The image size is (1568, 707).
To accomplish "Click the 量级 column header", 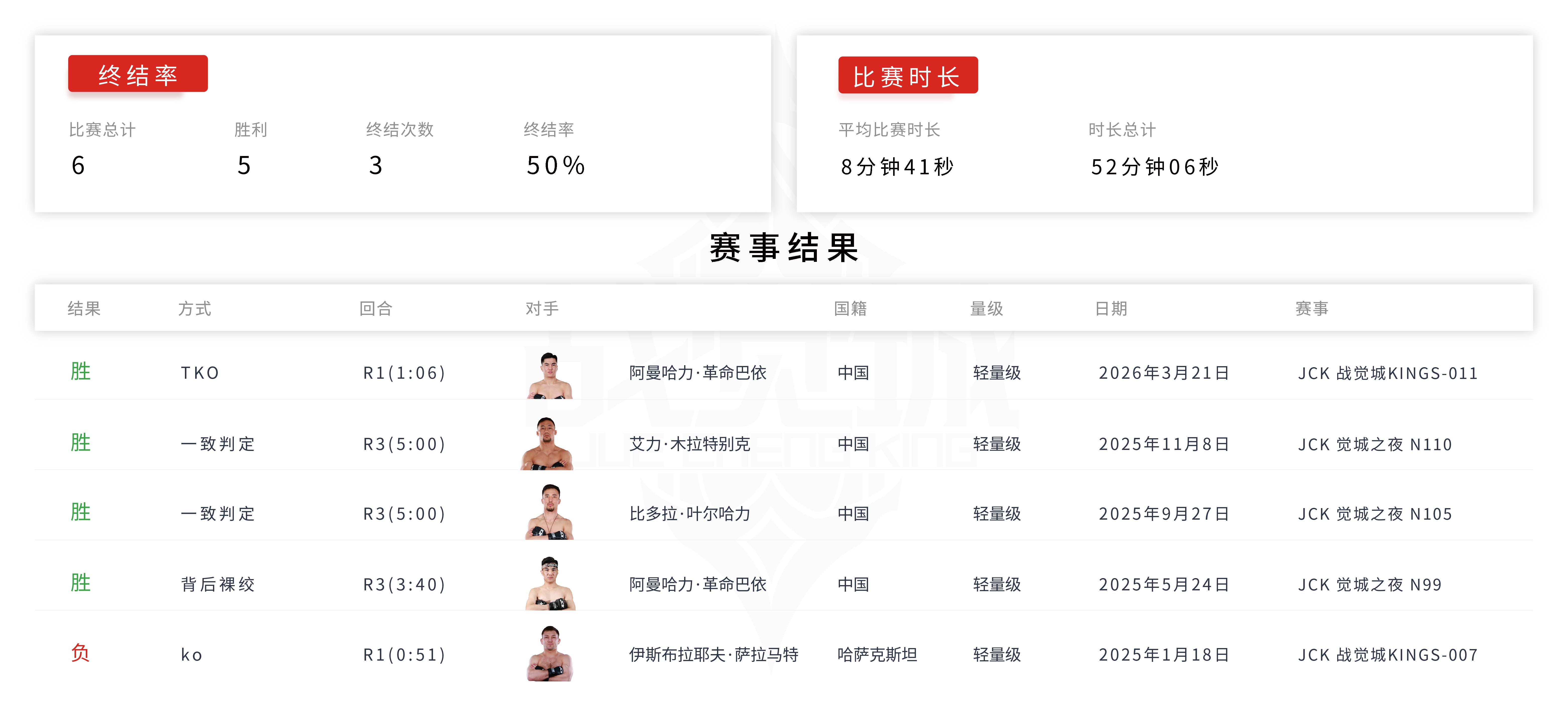I will click(x=986, y=308).
